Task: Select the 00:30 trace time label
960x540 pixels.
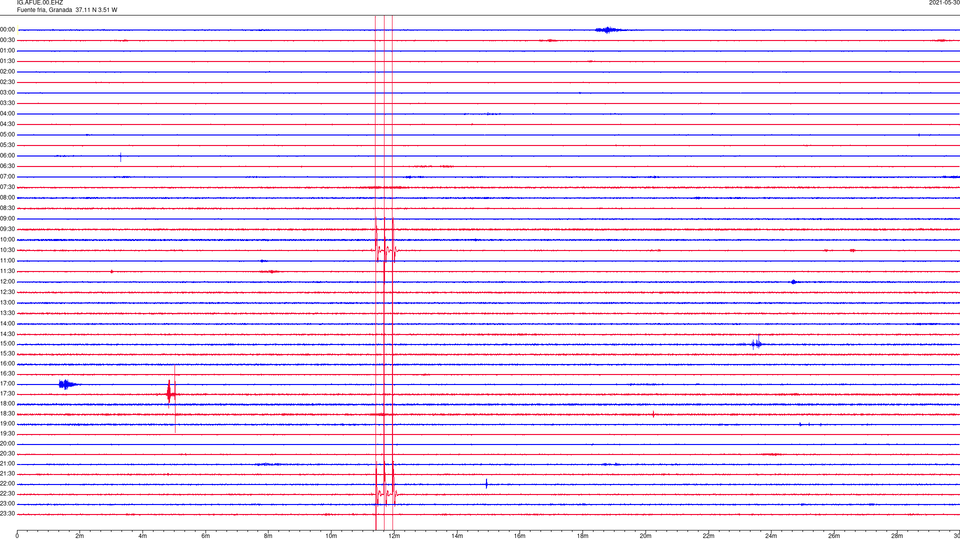Action: pos(7,40)
